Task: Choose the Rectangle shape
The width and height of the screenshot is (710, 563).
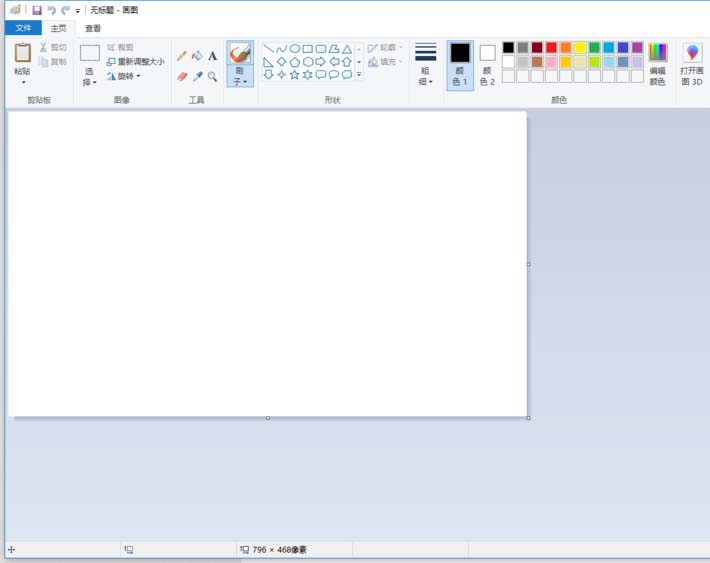Action: click(308, 48)
